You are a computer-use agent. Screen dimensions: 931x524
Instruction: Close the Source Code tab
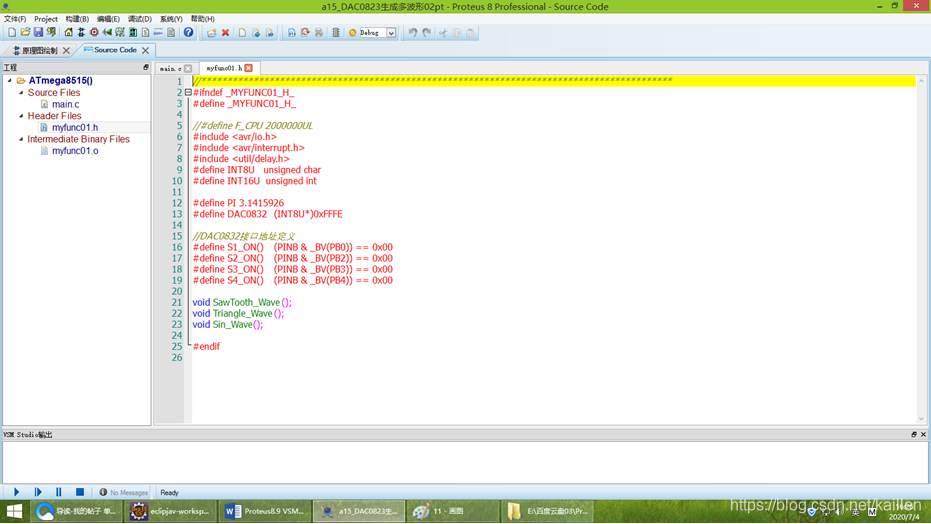pos(145,50)
